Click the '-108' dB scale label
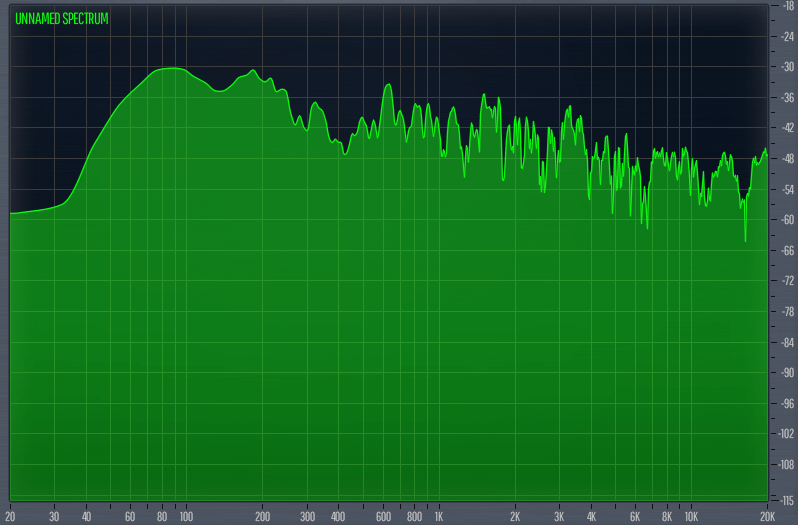 [x=787, y=465]
